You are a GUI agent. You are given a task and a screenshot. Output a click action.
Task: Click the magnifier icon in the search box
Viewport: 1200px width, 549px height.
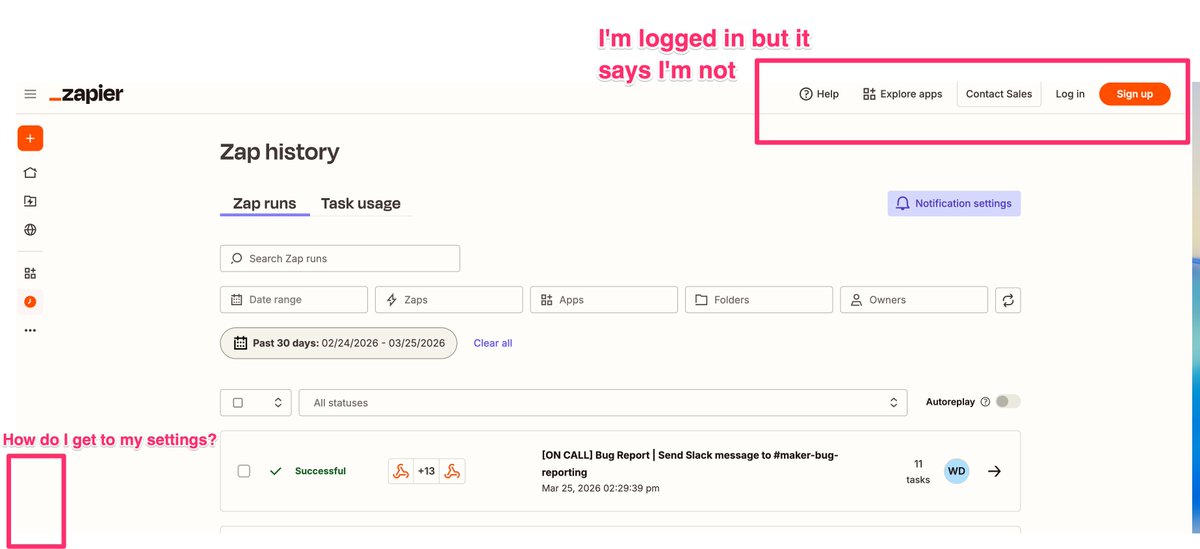coord(237,258)
